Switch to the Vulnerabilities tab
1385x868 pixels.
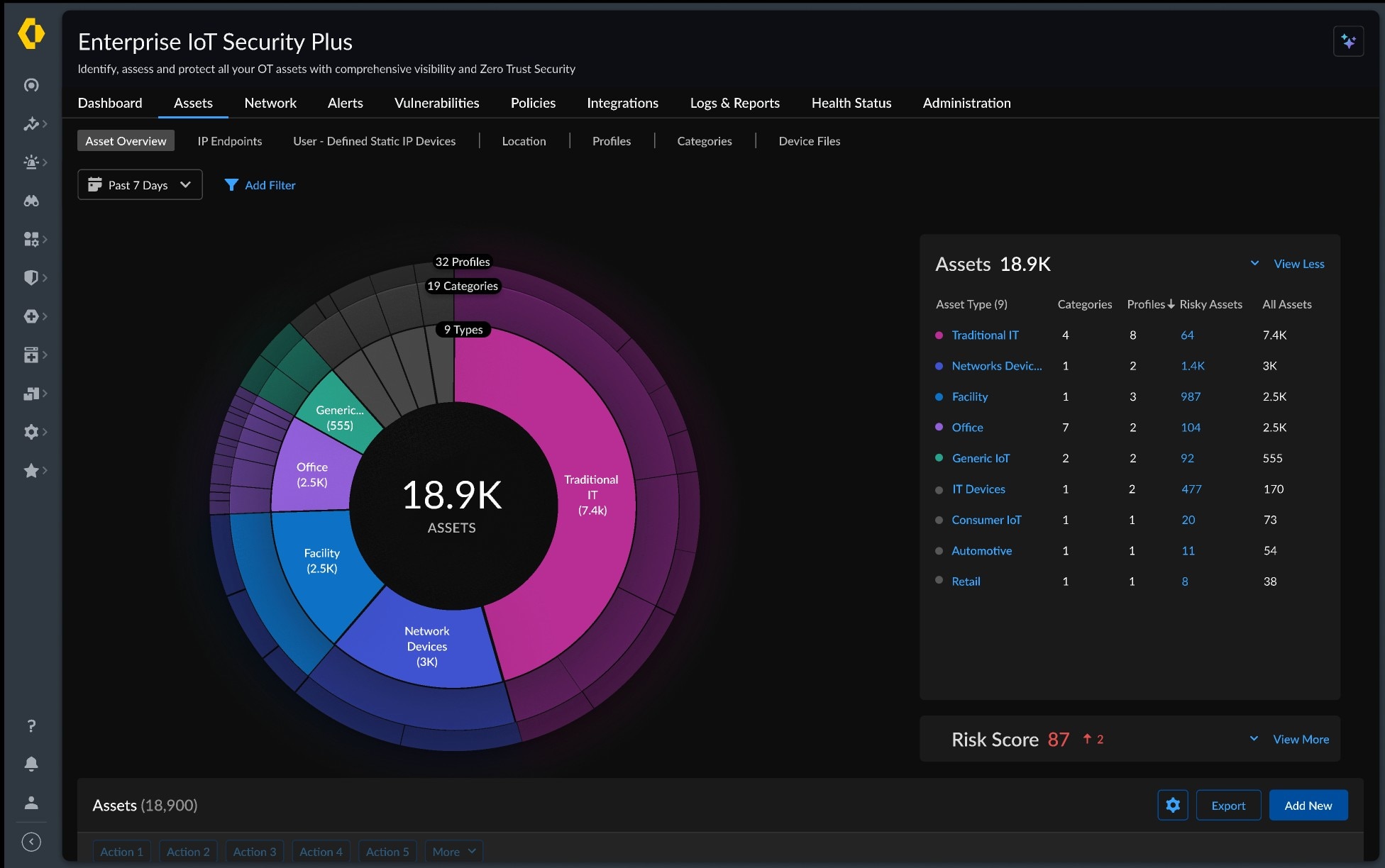(436, 103)
